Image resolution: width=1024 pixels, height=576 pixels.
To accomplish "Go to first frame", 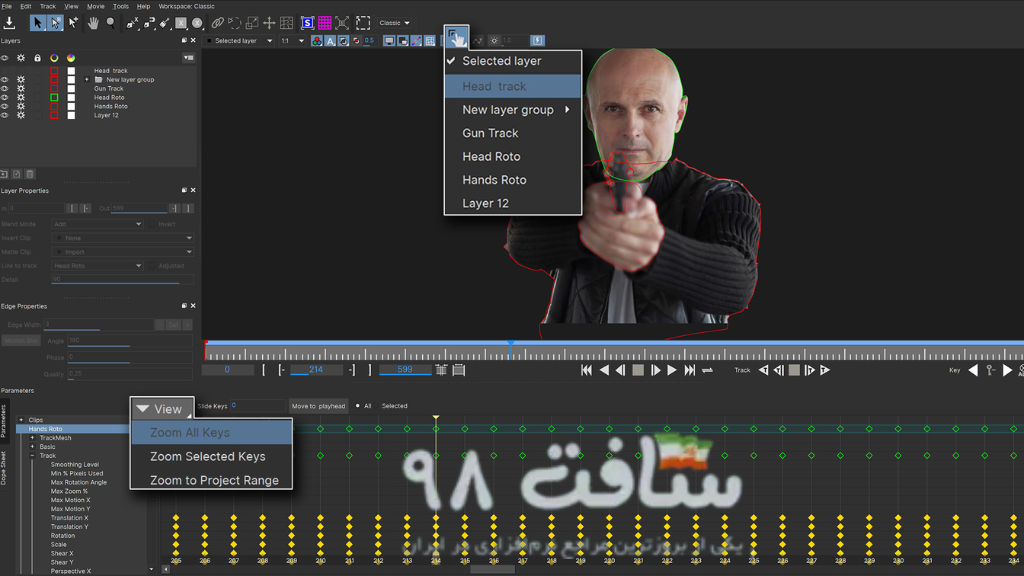I will point(586,370).
